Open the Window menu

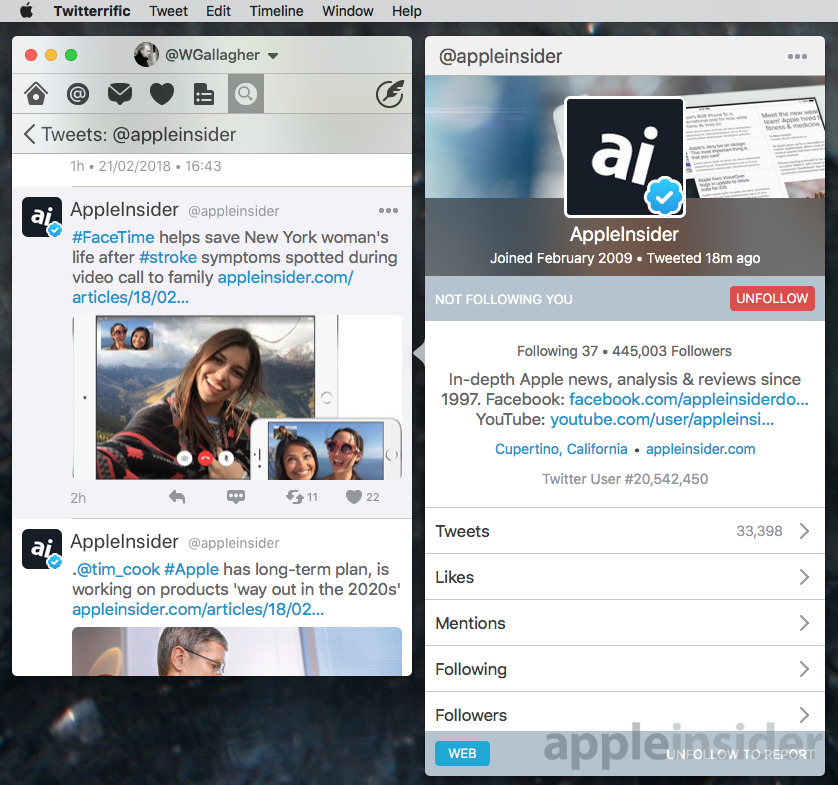347,11
